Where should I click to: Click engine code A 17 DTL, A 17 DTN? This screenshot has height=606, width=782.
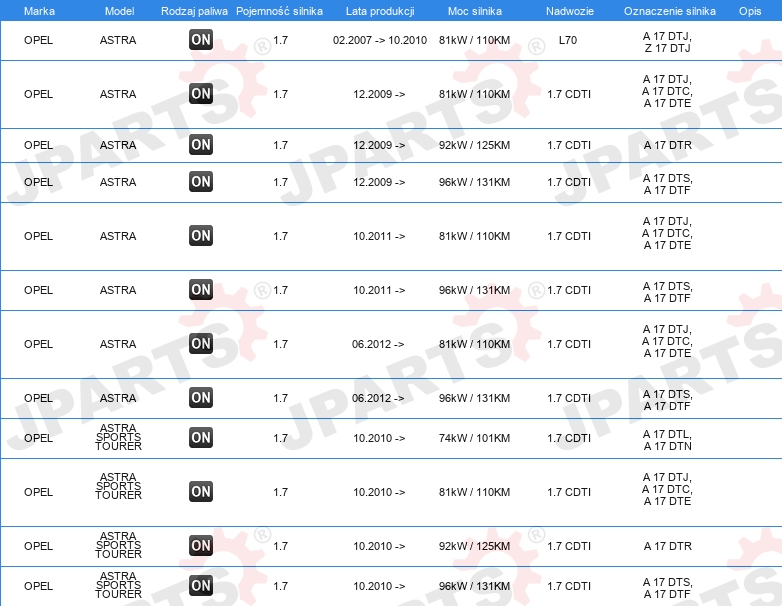[667, 440]
